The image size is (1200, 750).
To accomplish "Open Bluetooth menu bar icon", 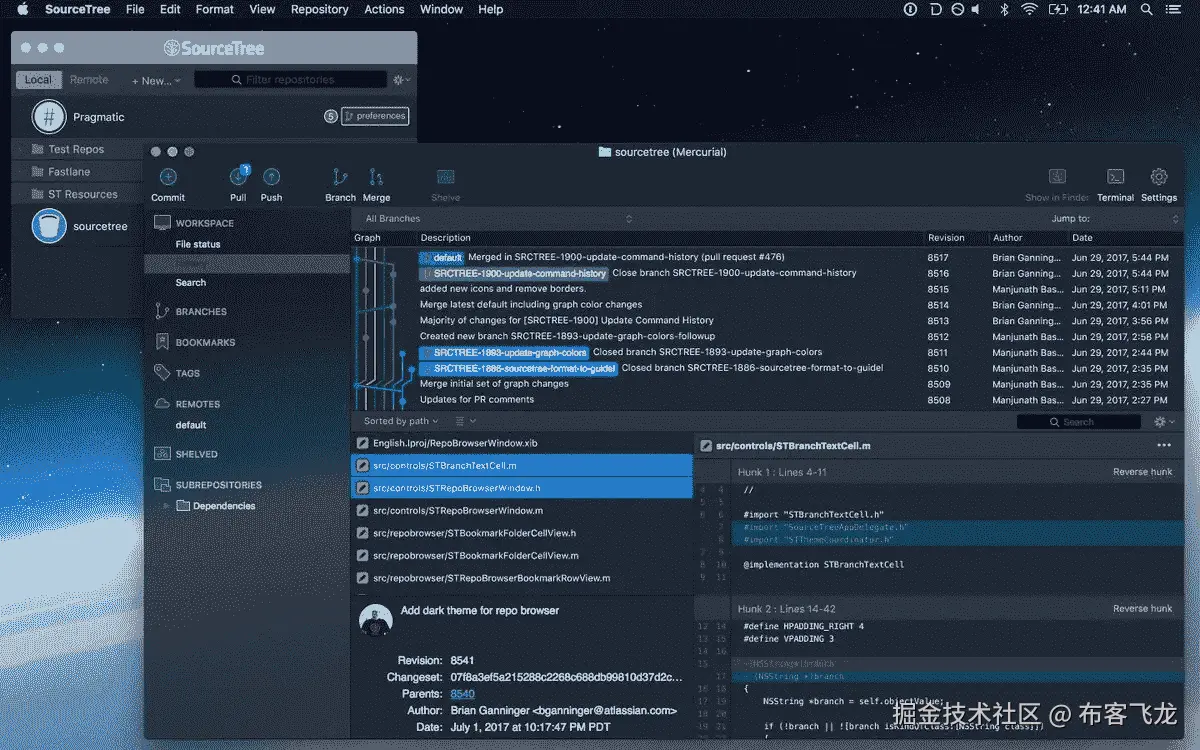I will (x=1004, y=9).
